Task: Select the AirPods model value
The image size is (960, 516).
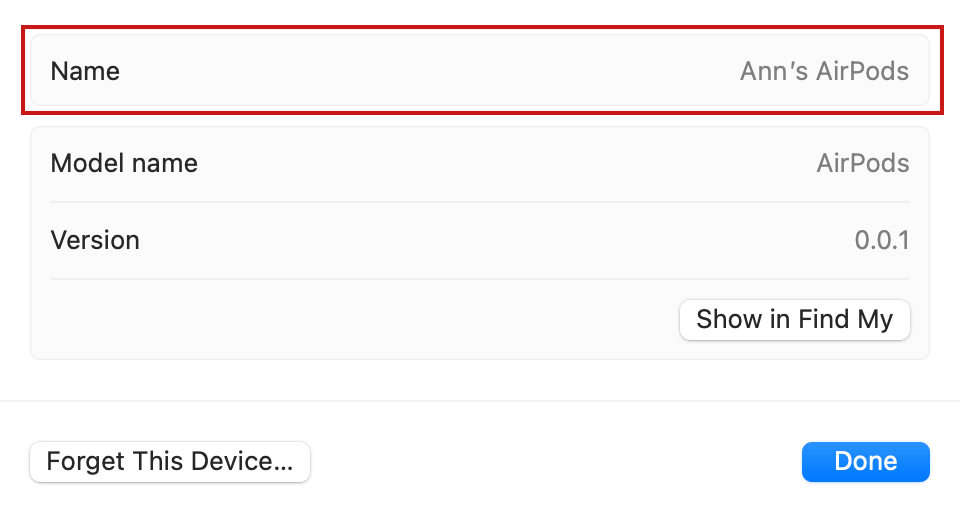Action: [862, 163]
